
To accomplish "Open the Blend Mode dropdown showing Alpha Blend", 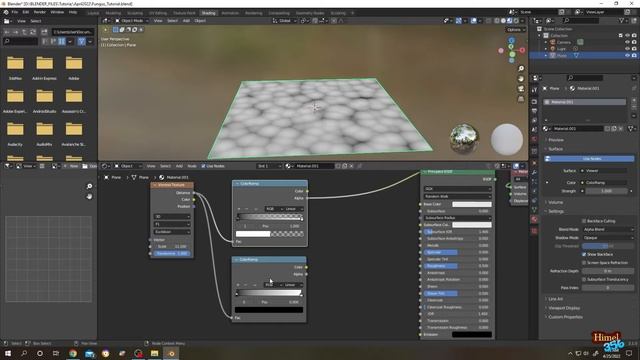I will coord(608,229).
